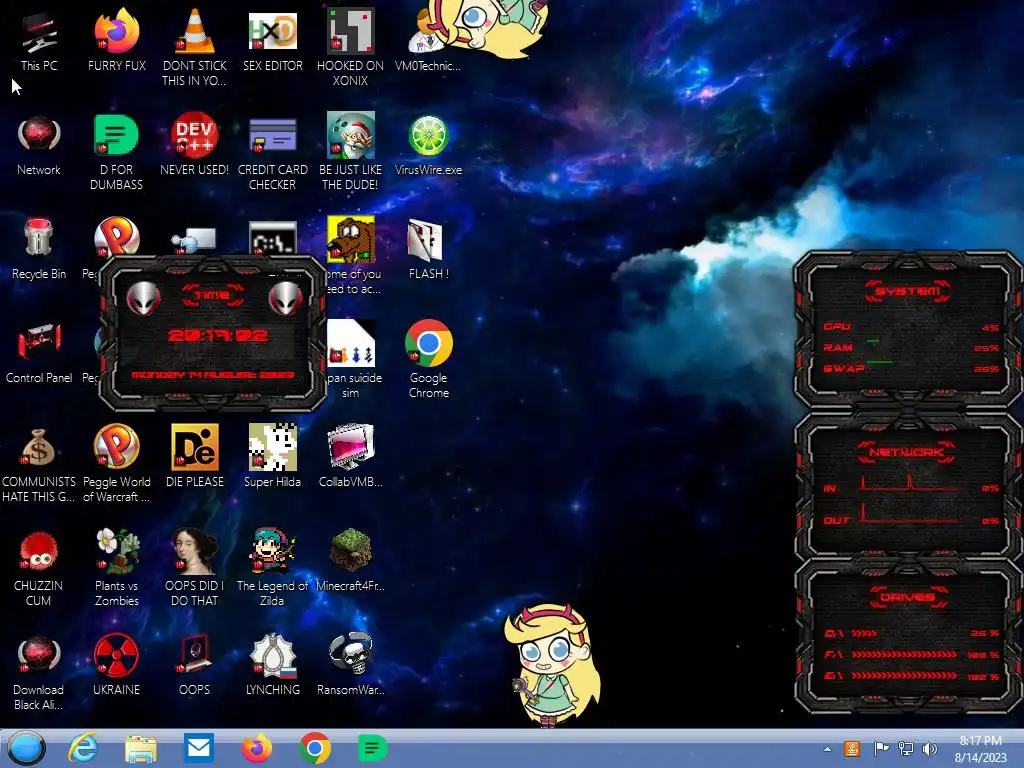
Task: Select the beaver pixel-art desktop icon
Action: (x=351, y=240)
